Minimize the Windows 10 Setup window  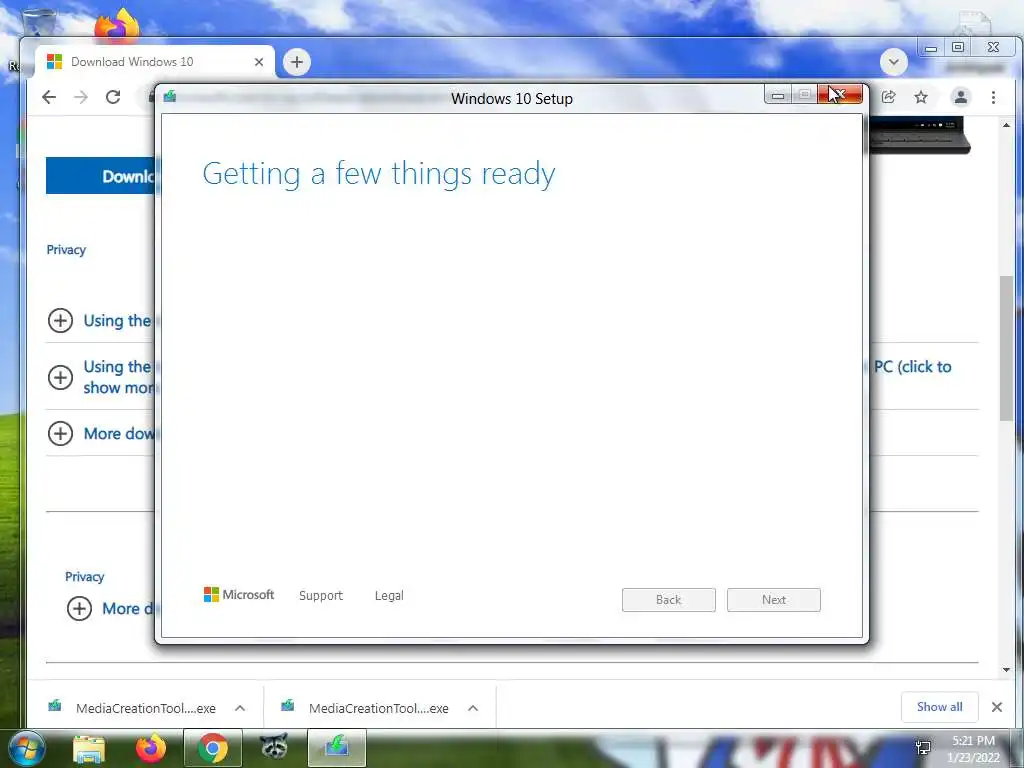778,95
